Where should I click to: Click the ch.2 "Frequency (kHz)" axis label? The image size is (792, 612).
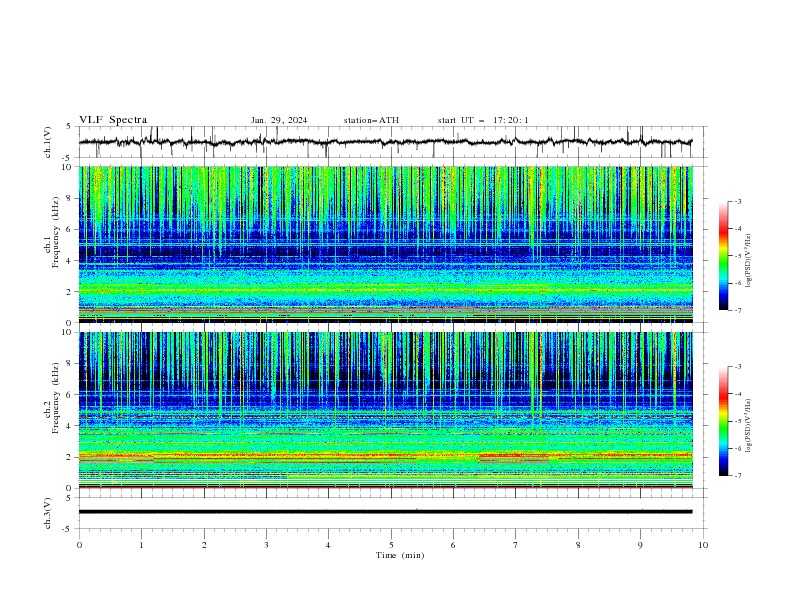56,398
